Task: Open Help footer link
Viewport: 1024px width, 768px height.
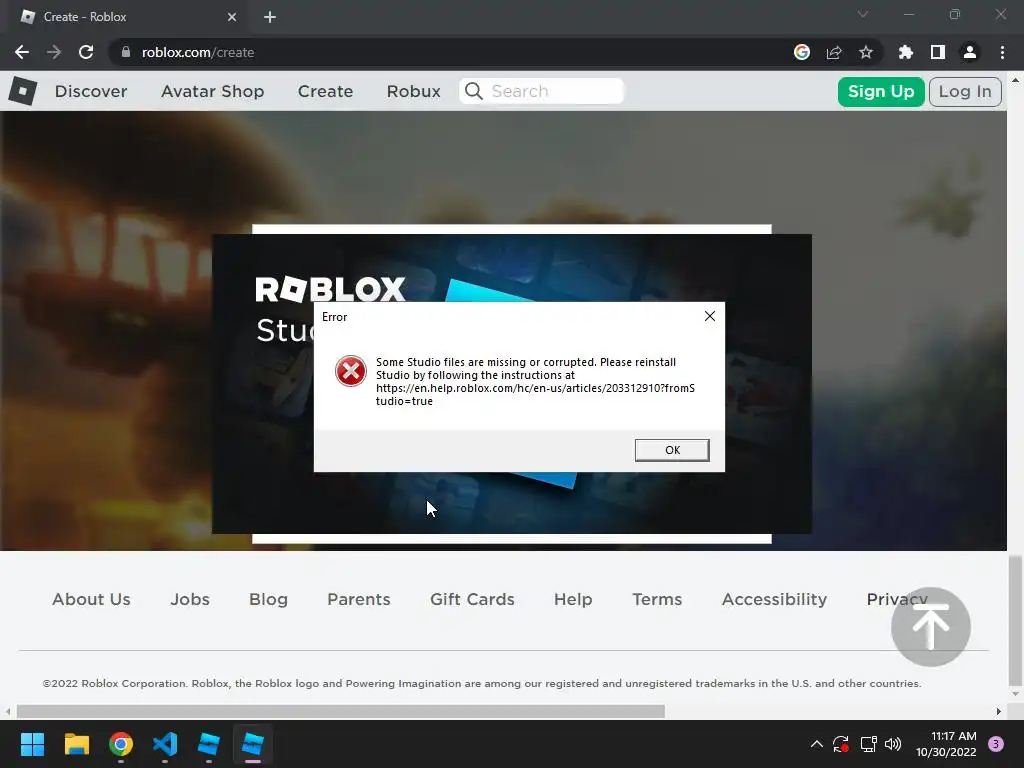Action: point(573,600)
